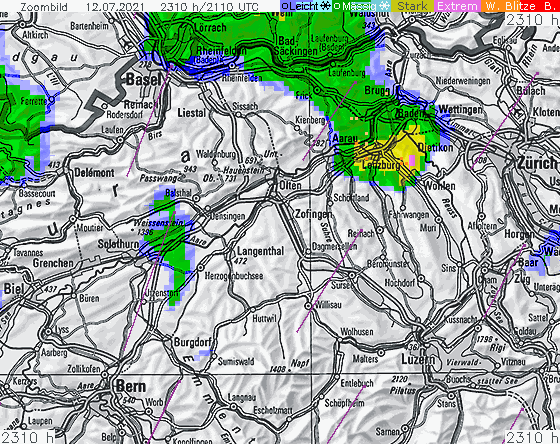560x444 pixels.
Task: Click the 2310 h/2110 UTC timestamp
Action: 209,6
